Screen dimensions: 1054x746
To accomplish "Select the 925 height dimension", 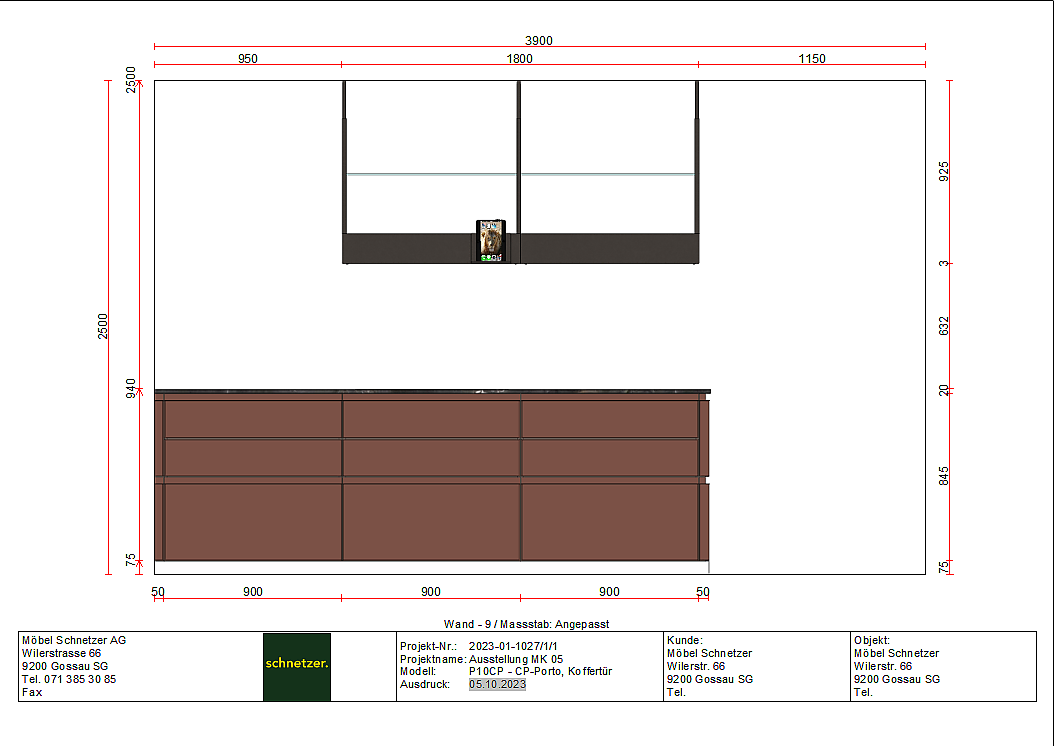I will pyautogui.click(x=944, y=171).
